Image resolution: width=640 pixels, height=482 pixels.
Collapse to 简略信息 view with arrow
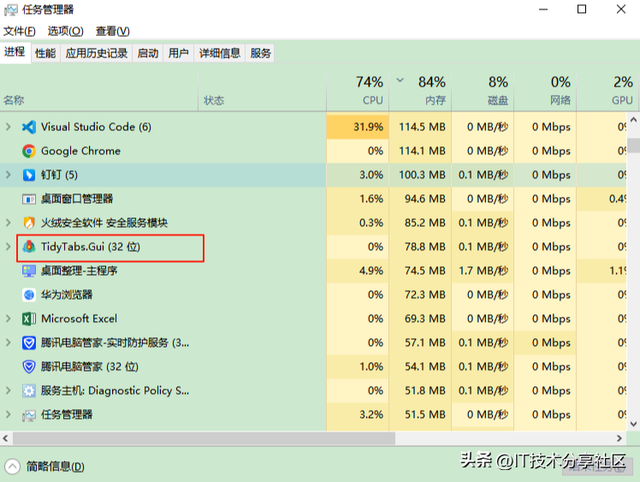click(12, 466)
